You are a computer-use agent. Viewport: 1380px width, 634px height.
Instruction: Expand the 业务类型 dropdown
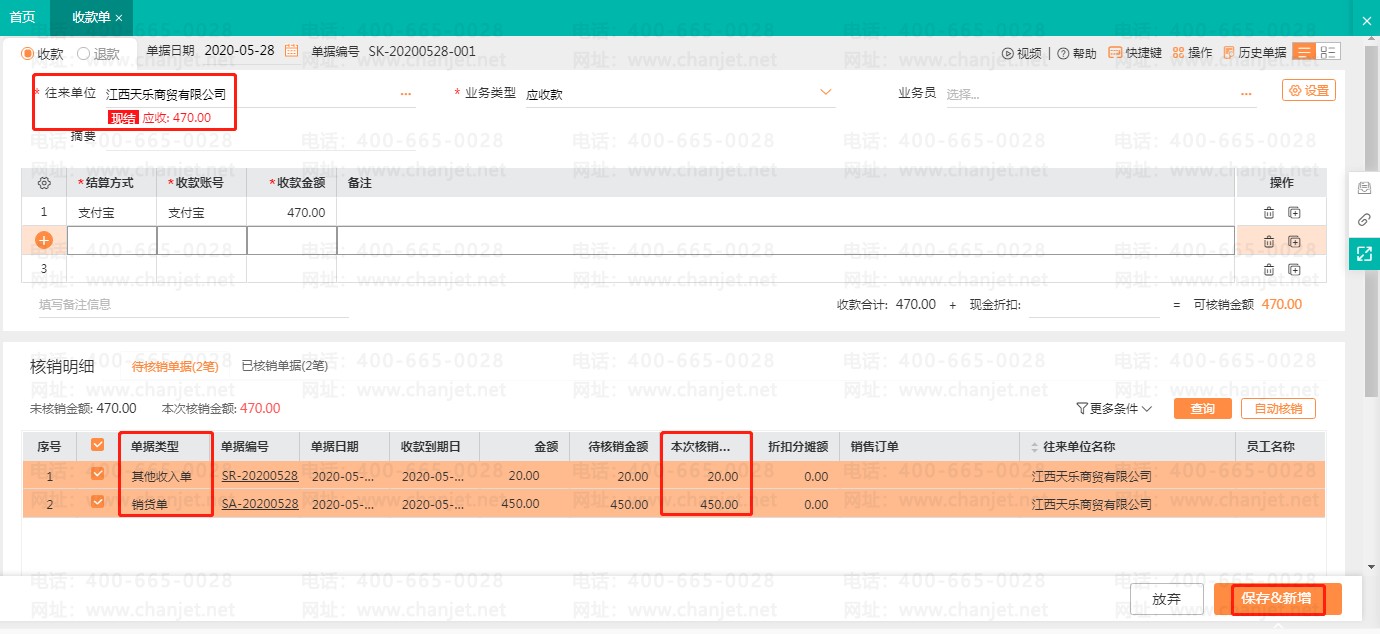pos(826,93)
